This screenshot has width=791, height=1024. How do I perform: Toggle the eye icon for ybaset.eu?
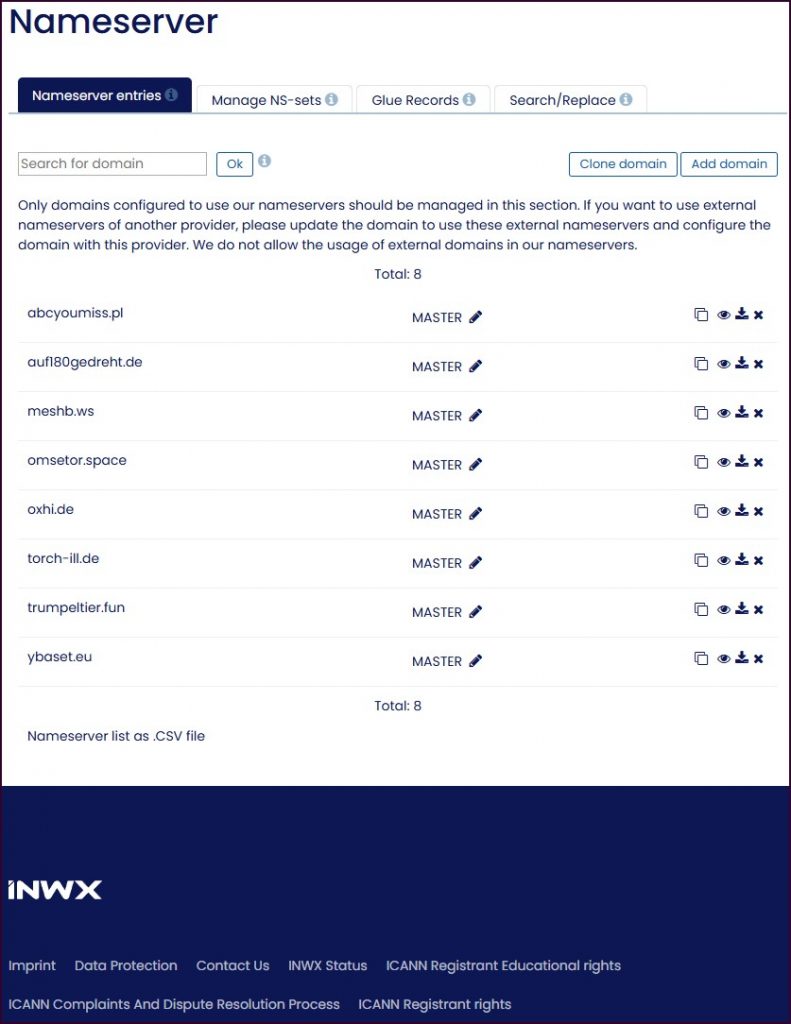(x=724, y=658)
